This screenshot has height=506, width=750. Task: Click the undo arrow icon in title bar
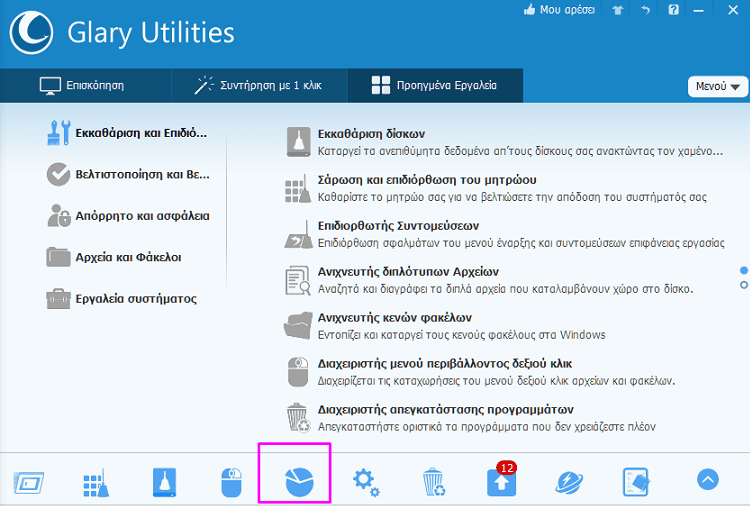[645, 10]
